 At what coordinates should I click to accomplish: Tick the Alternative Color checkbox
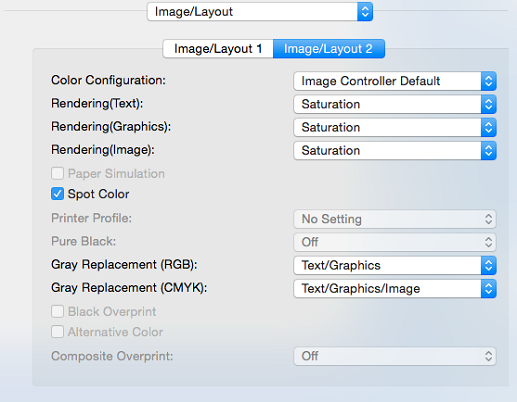[57, 332]
